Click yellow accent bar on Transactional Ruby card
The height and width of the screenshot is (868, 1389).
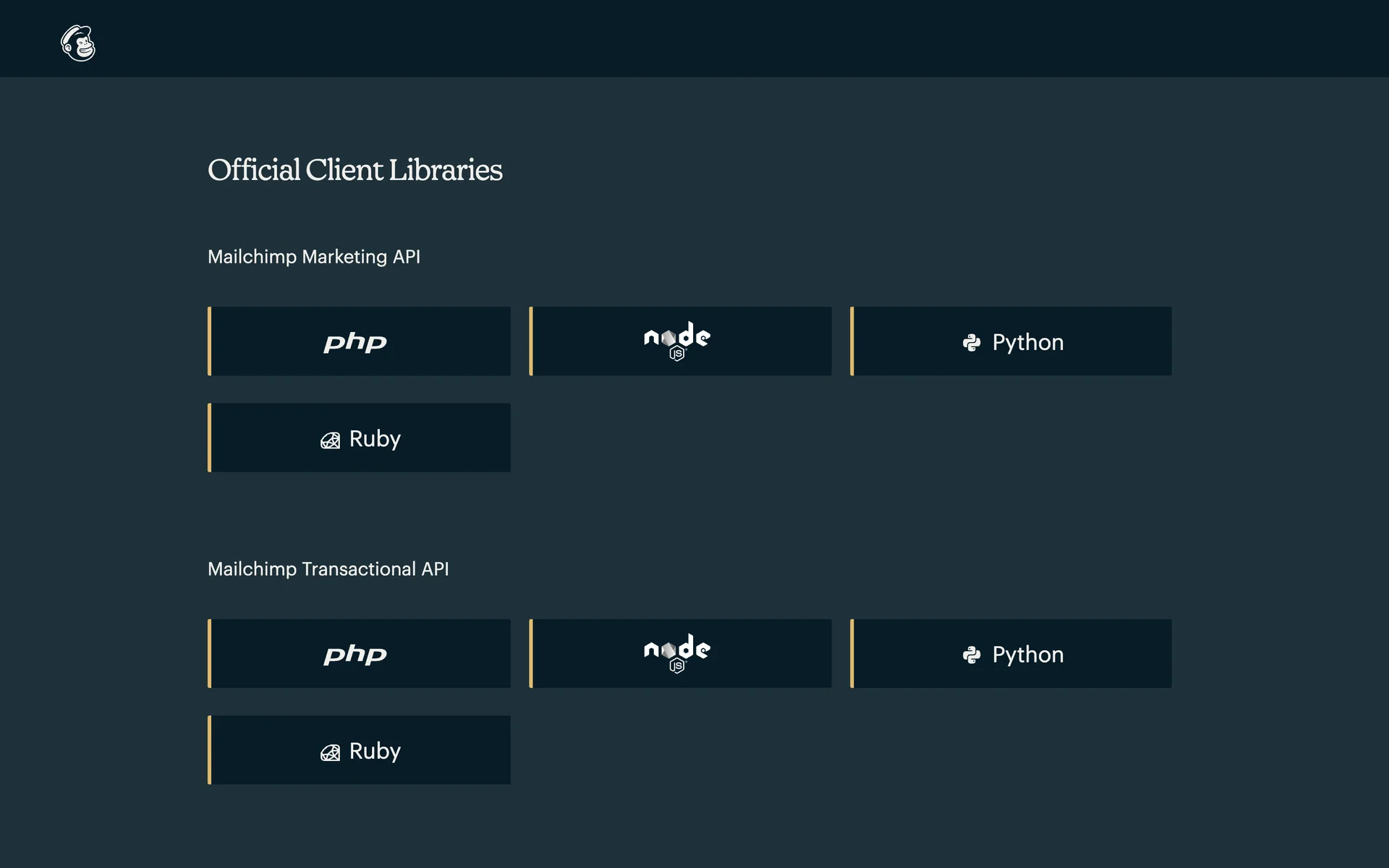tap(210, 750)
